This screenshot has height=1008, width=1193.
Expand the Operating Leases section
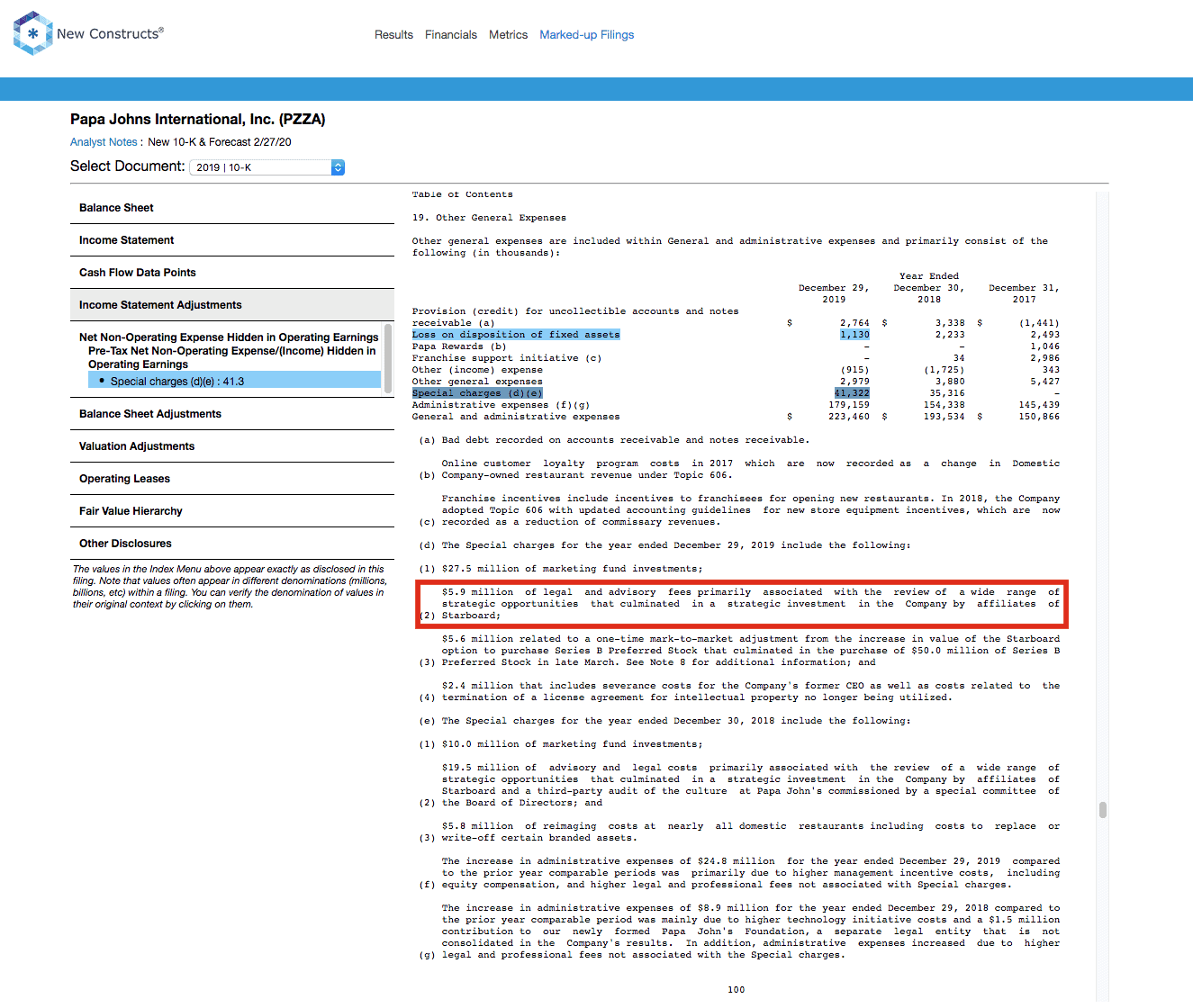[232, 479]
